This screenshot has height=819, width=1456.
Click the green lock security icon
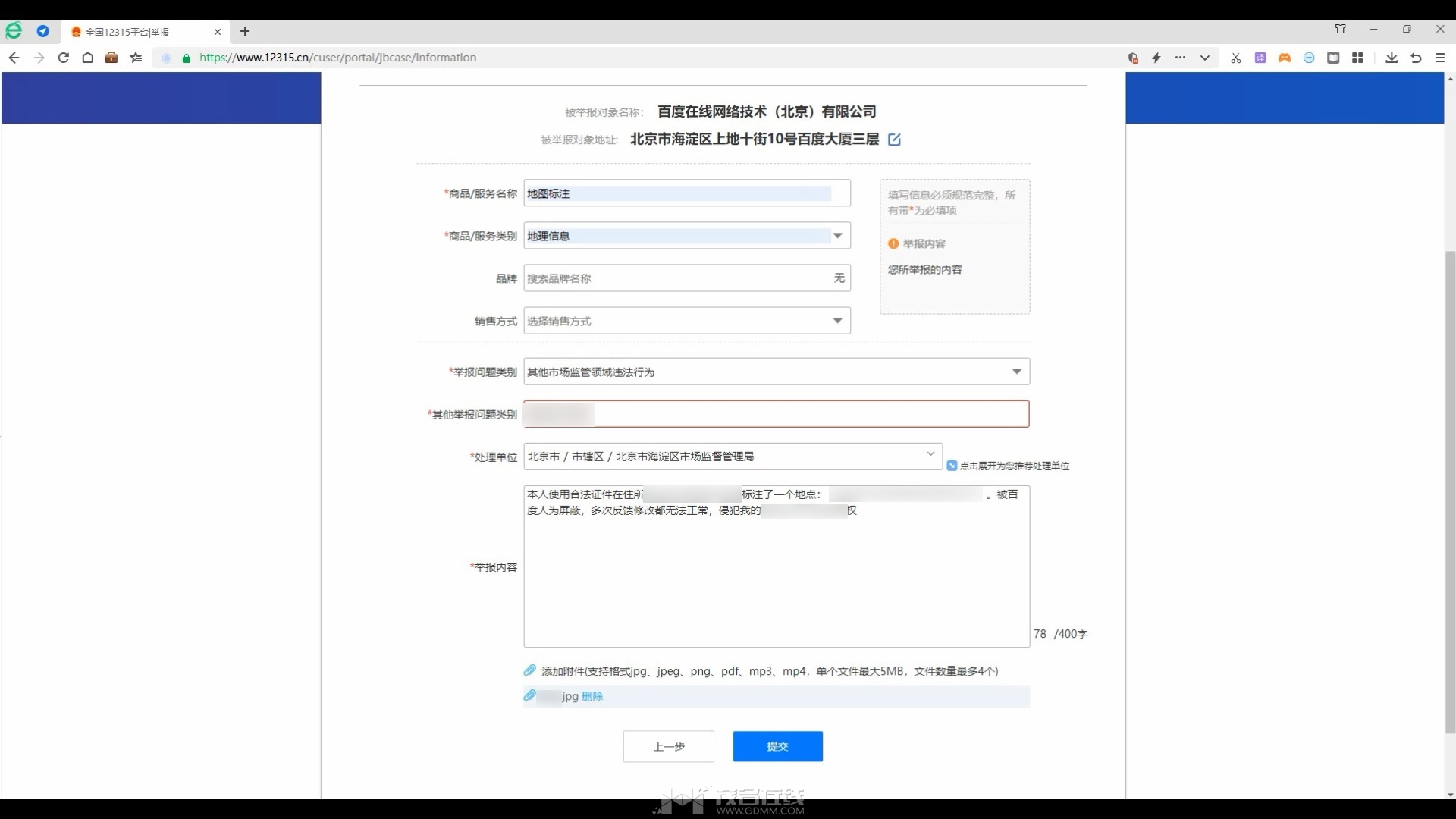point(187,58)
